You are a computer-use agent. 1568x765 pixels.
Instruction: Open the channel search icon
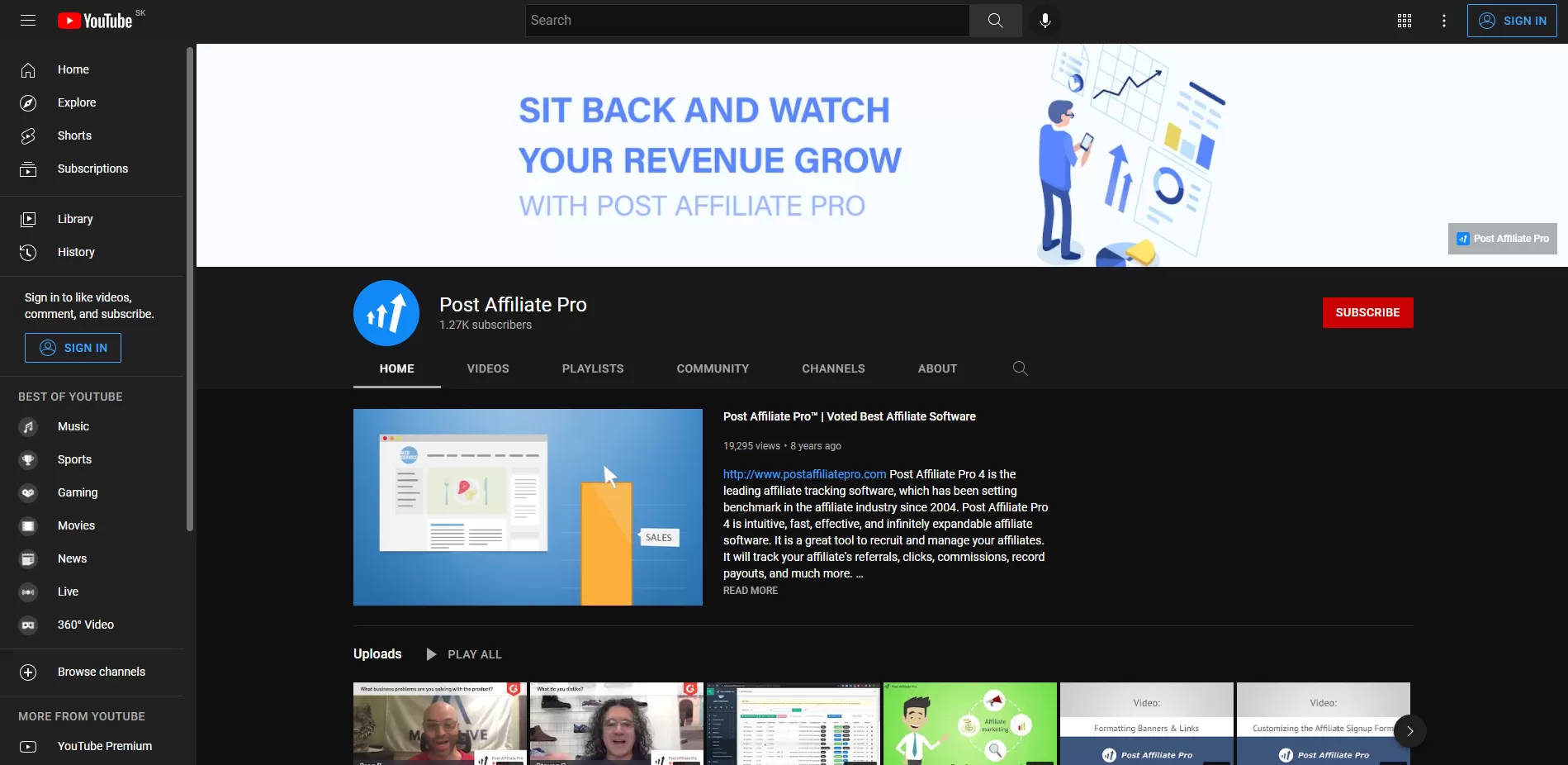[x=1020, y=368]
